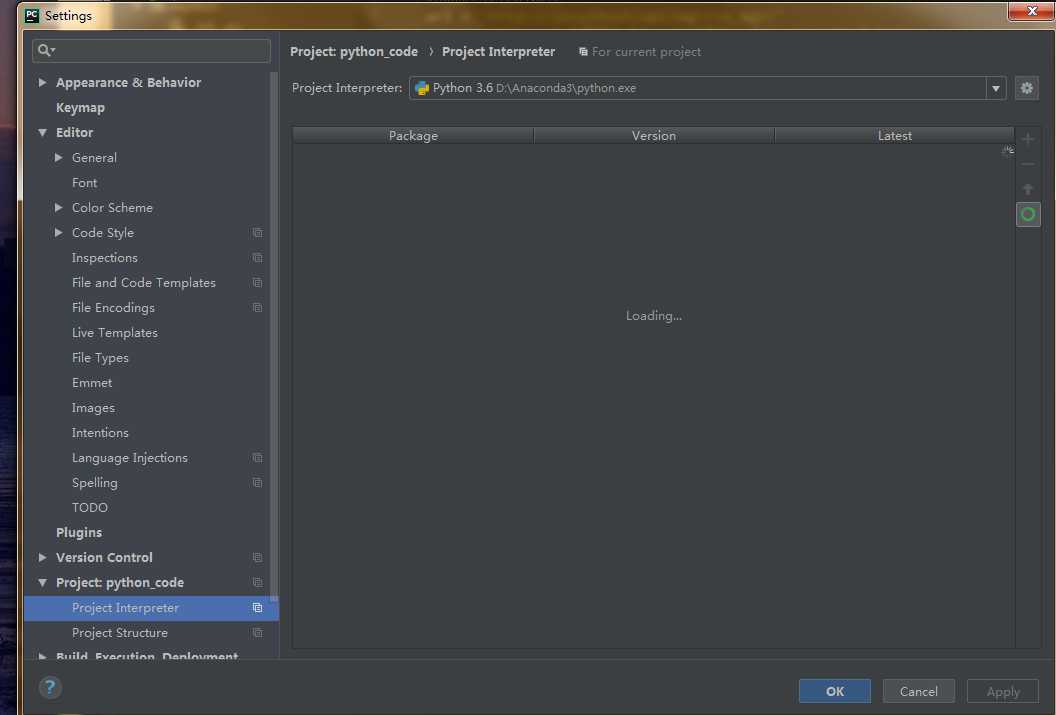Click project-level icon beside File and Code Templates
This screenshot has width=1056, height=715.
click(x=257, y=283)
